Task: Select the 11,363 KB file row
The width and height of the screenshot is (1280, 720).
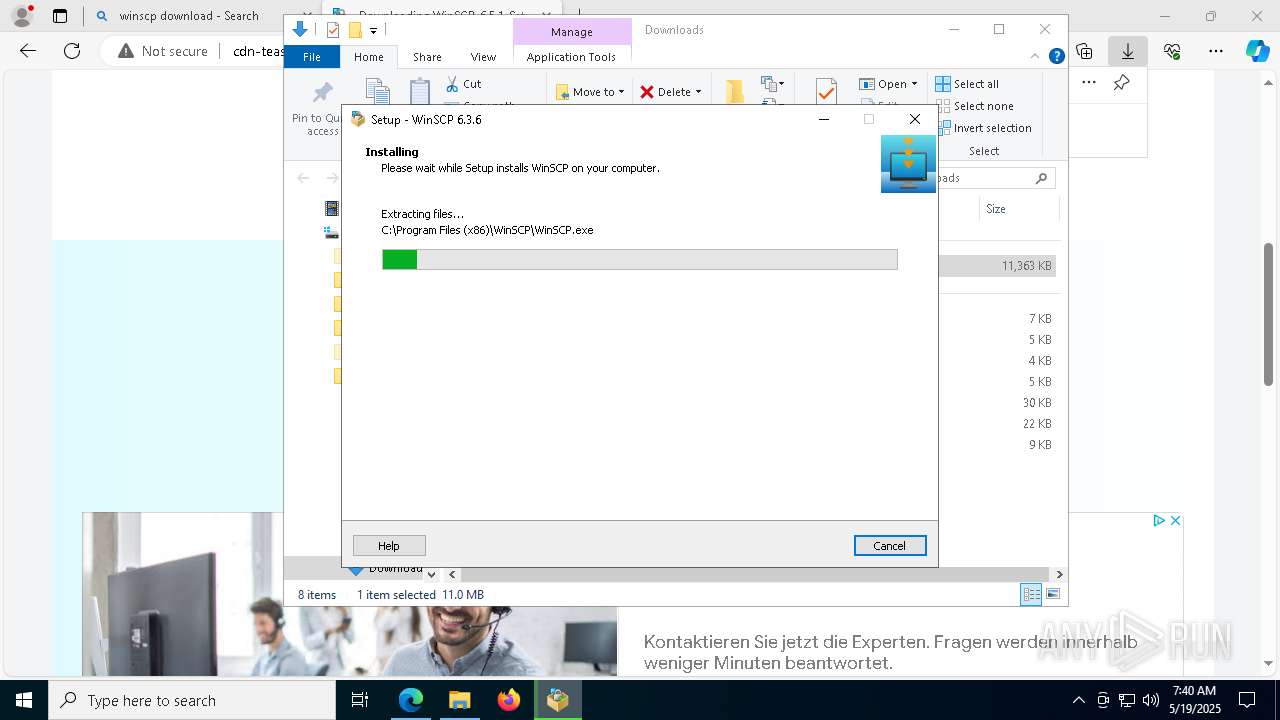Action: [x=997, y=266]
